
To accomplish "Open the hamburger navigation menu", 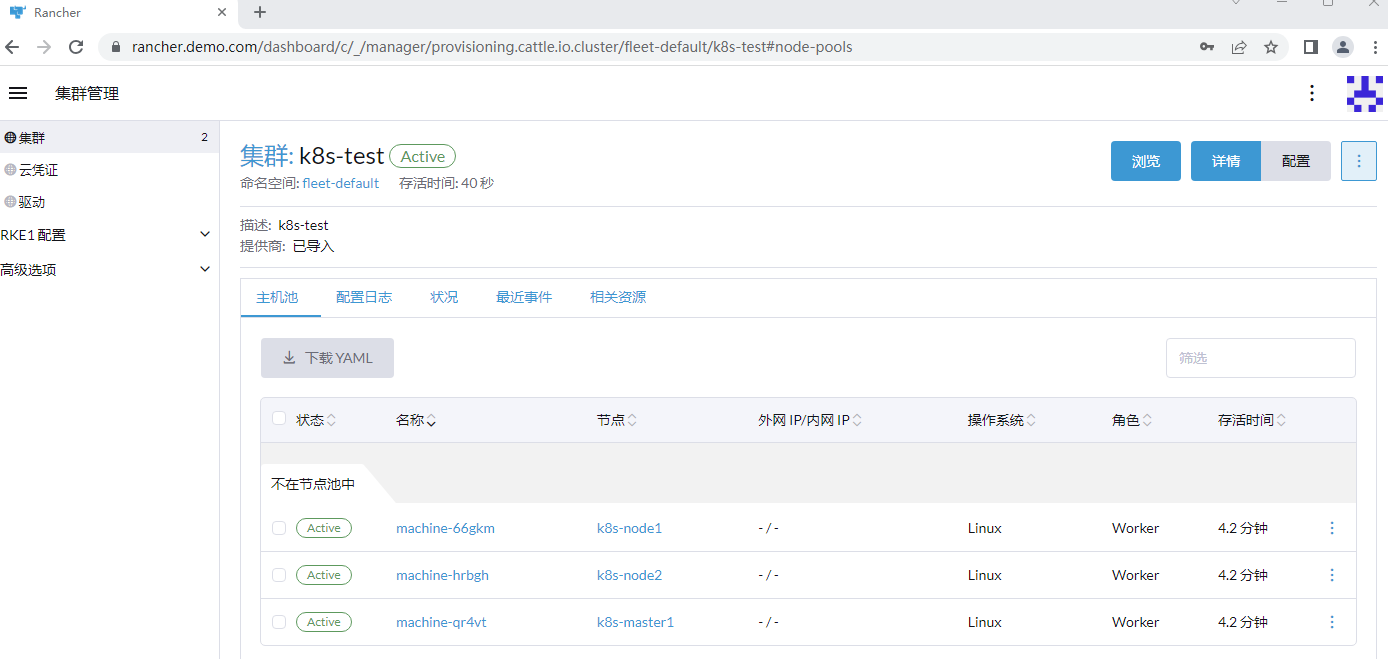I will 18,93.
